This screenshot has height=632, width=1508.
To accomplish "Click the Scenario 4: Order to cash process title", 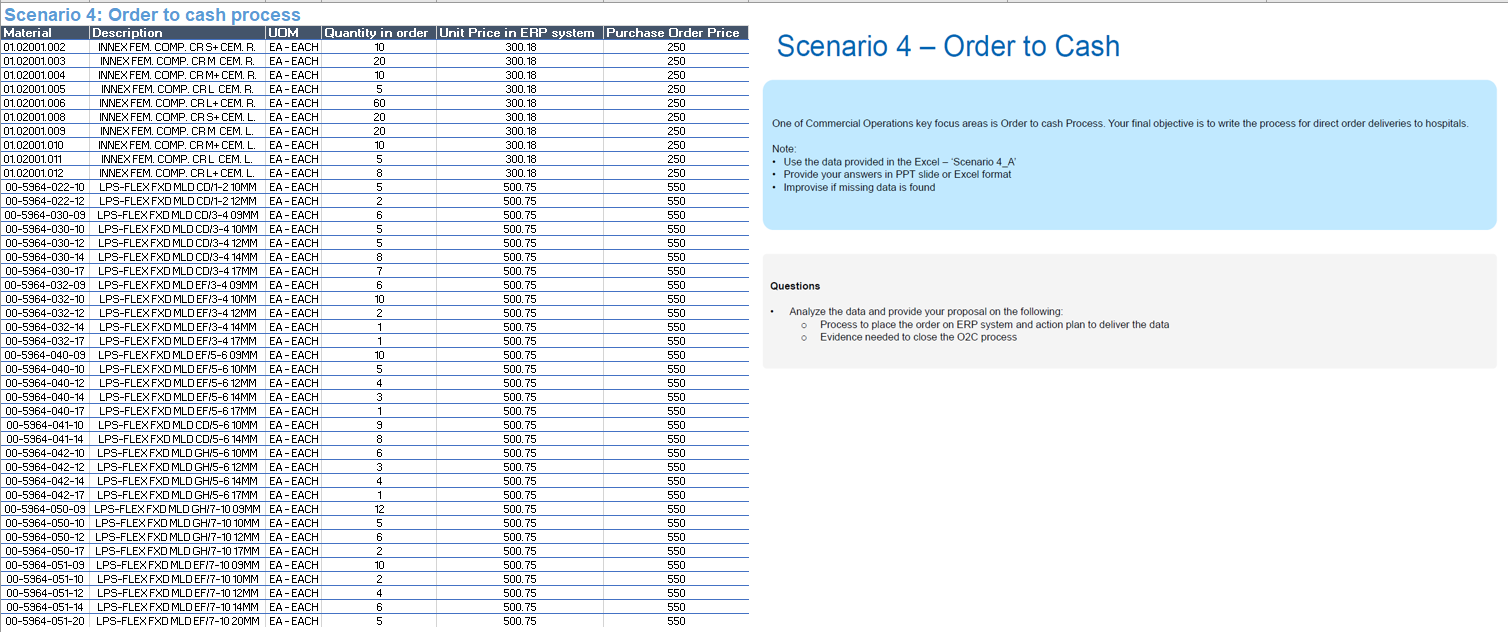I will [x=150, y=15].
